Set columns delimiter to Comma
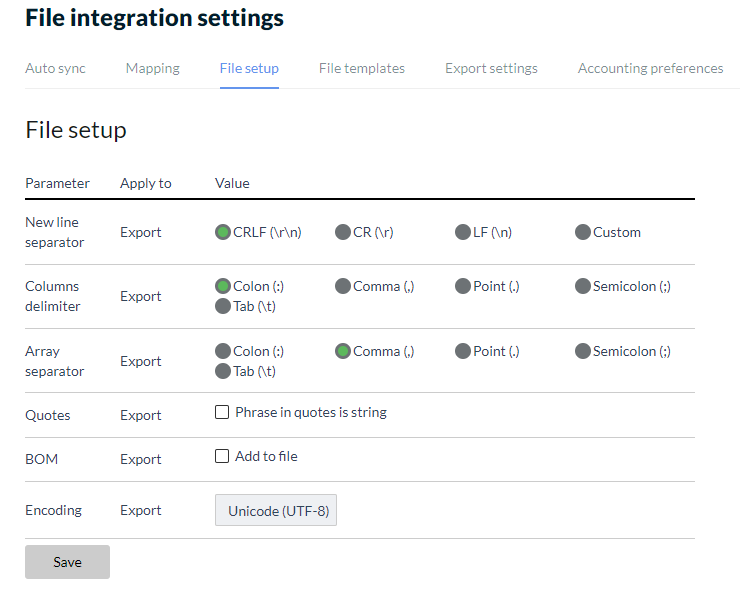 point(343,286)
